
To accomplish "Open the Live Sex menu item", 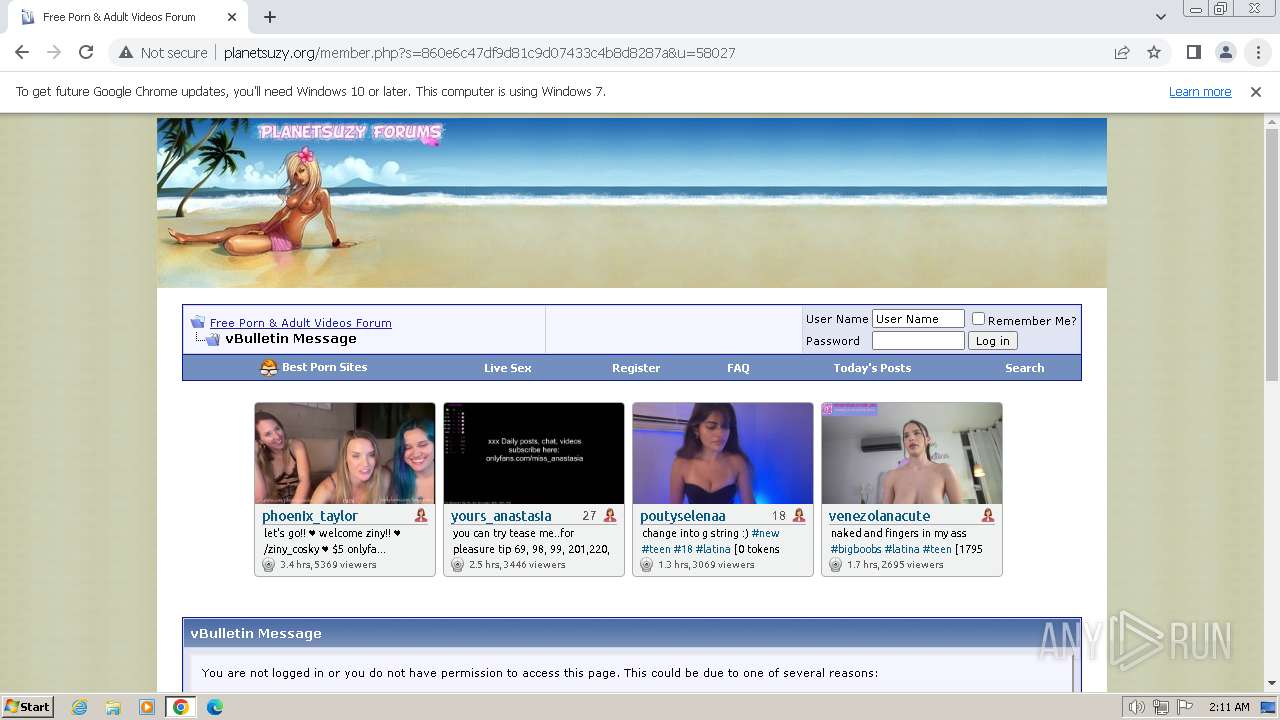I will click(x=507, y=368).
